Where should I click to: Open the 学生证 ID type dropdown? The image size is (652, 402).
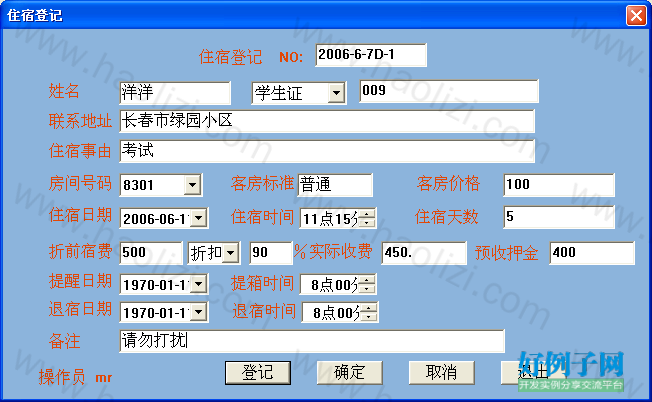336,93
